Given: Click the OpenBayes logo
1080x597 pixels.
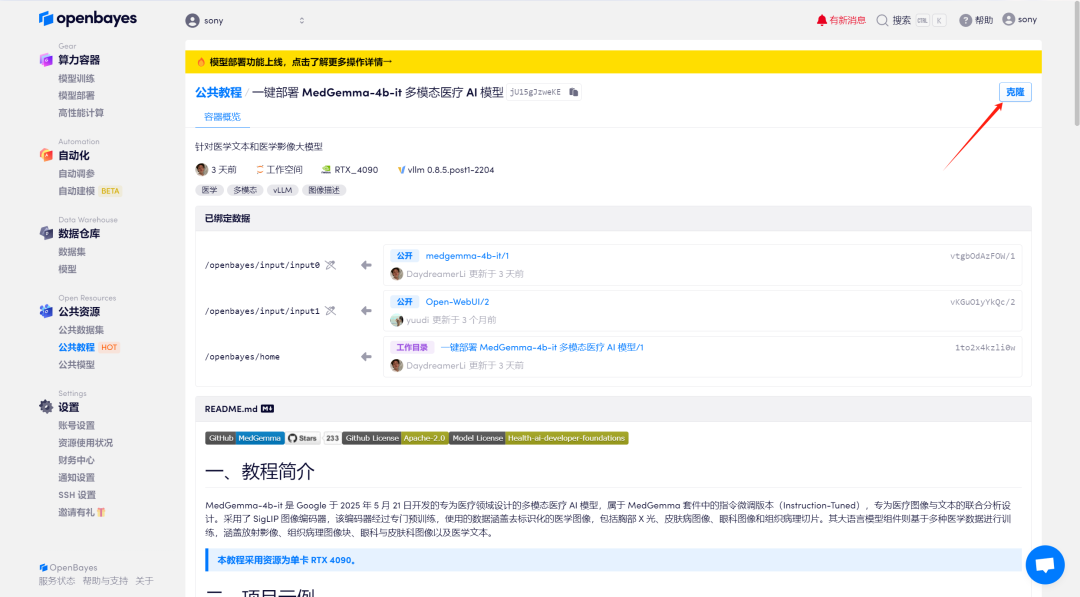Looking at the screenshot, I should 87,19.
